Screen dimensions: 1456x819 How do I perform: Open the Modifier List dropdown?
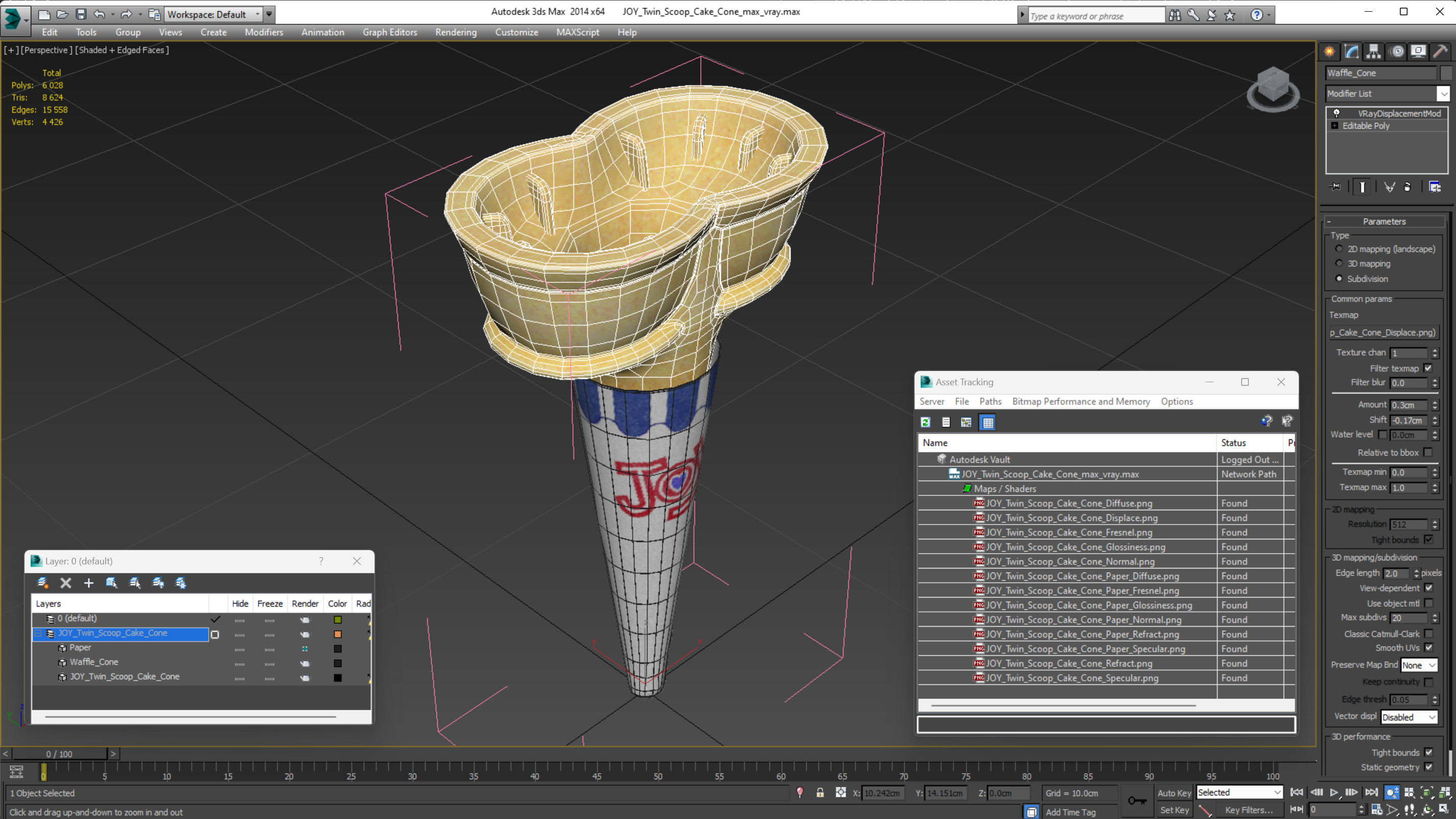pos(1443,94)
